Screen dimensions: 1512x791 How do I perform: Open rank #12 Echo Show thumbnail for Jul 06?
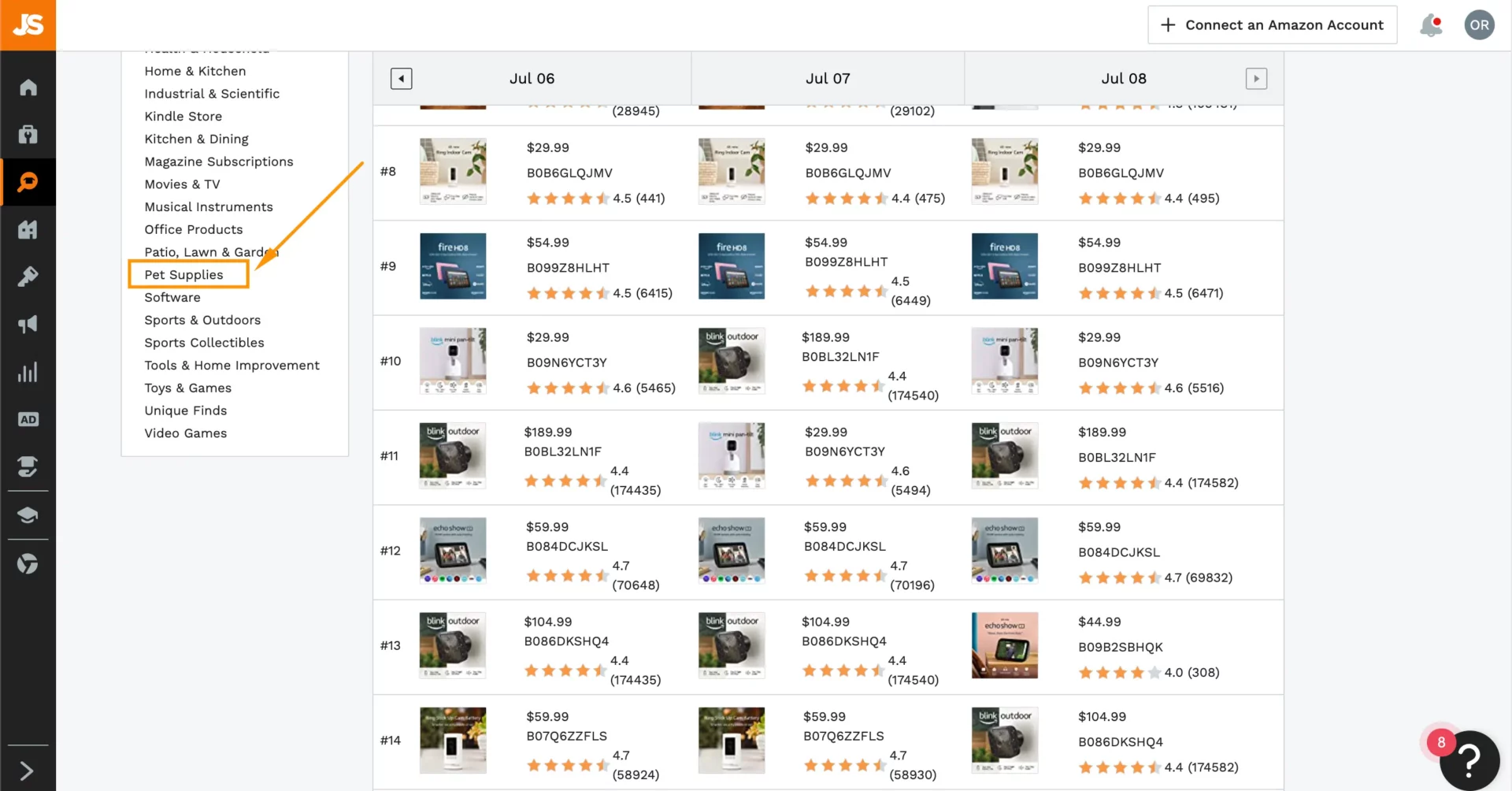click(453, 551)
